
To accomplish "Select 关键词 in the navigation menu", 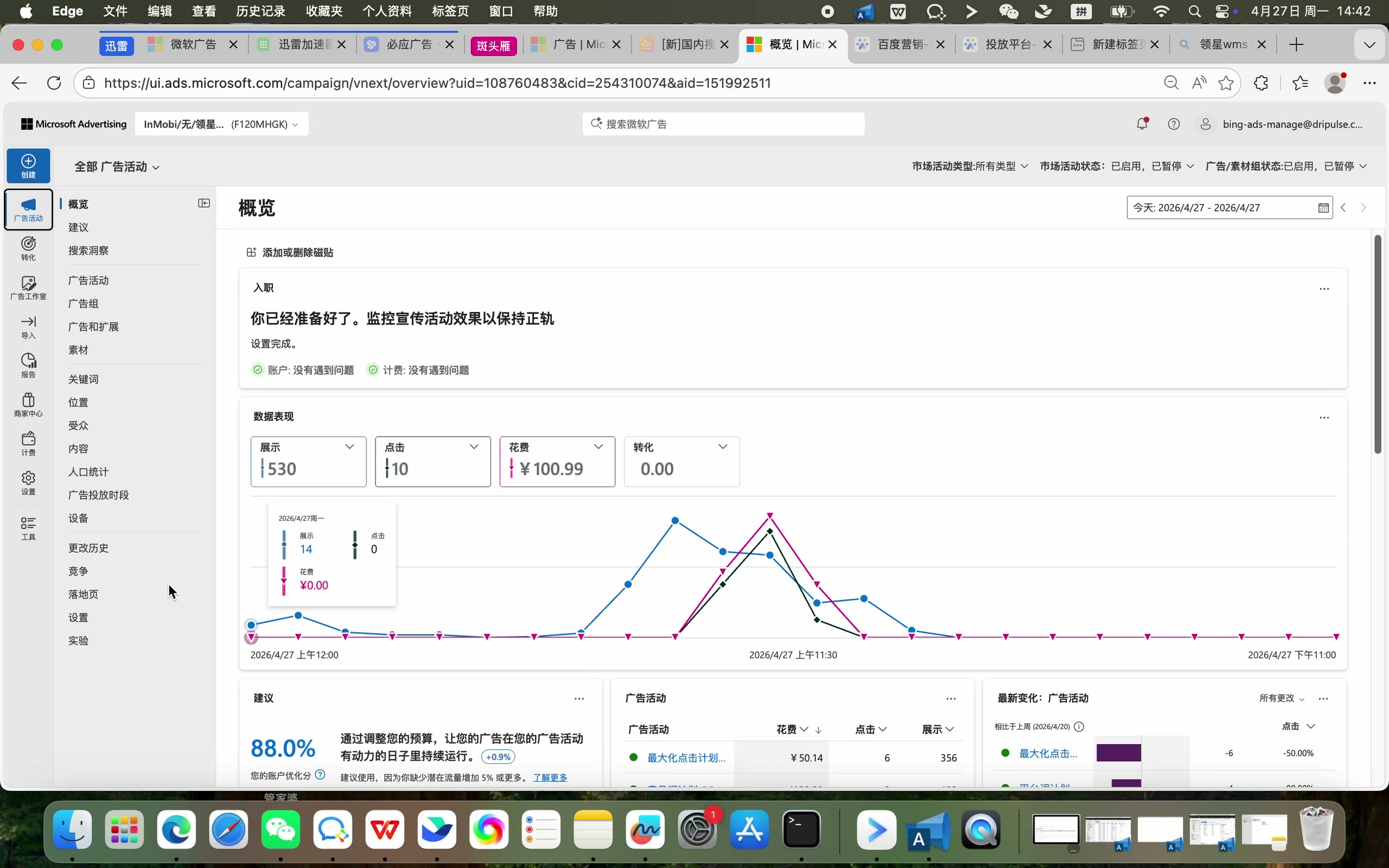I will point(83,379).
